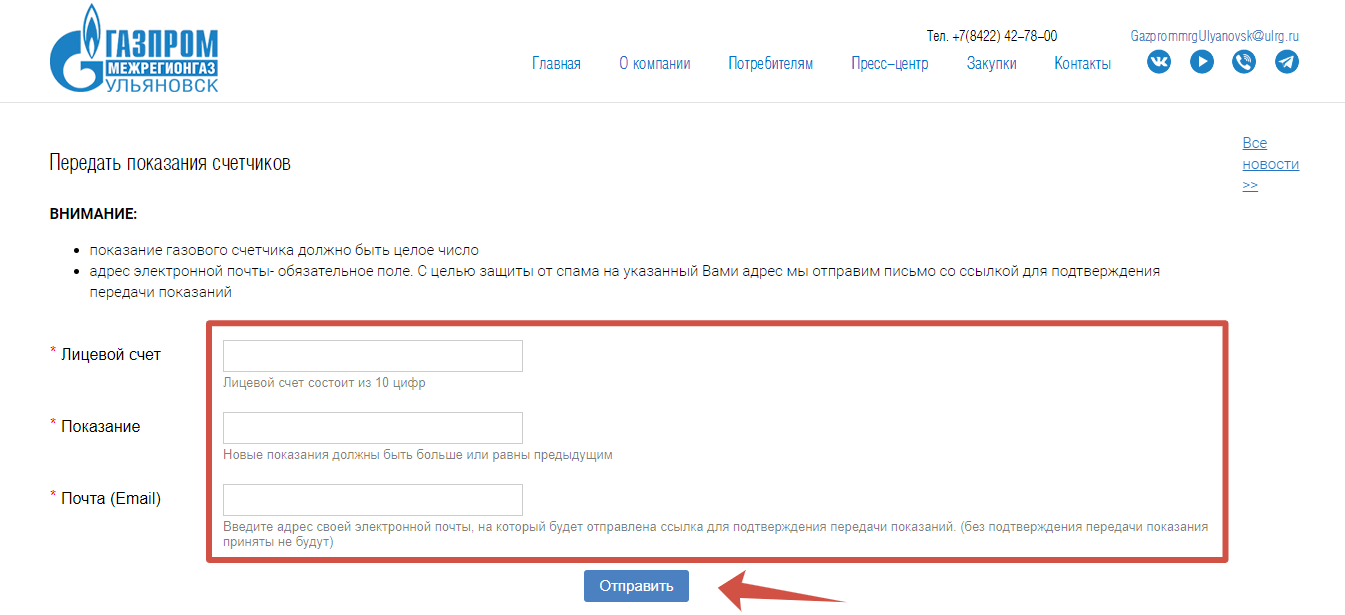This screenshot has width=1345, height=615.
Task: Open the Потребителям menu
Action: coord(770,63)
